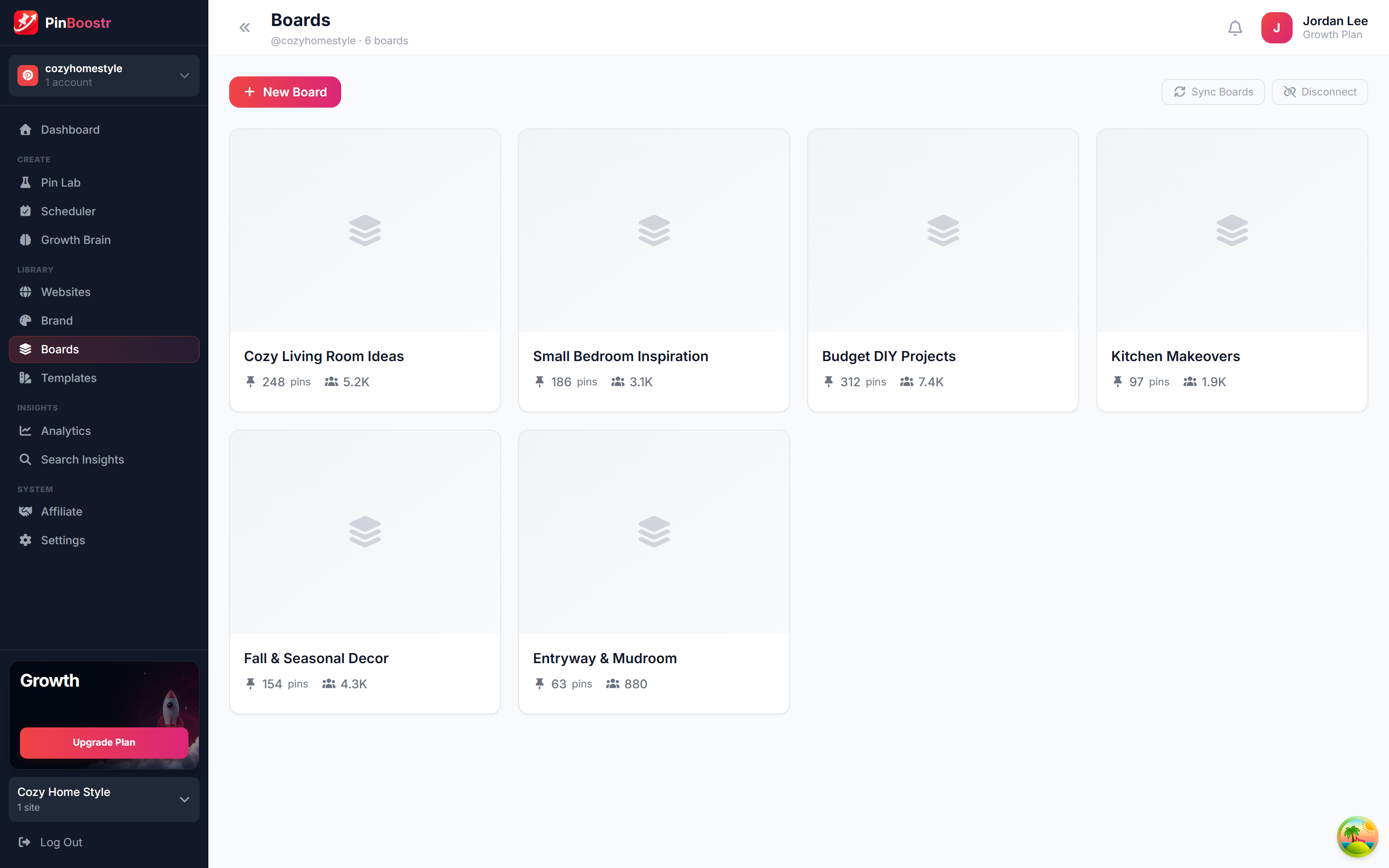This screenshot has width=1389, height=868.
Task: Click the Pin Lab flask icon
Action: coord(25,183)
